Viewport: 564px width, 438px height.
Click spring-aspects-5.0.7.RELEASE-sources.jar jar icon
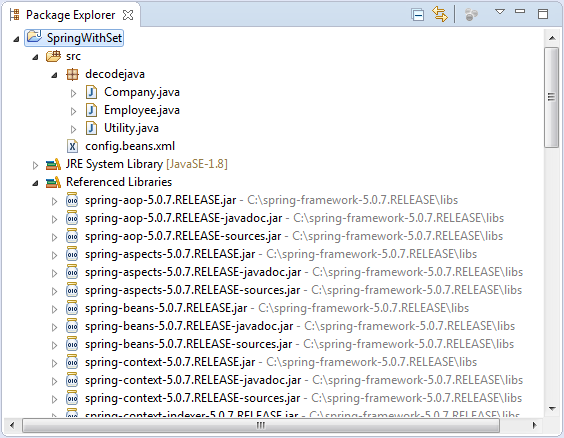pyautogui.click(x=72, y=290)
